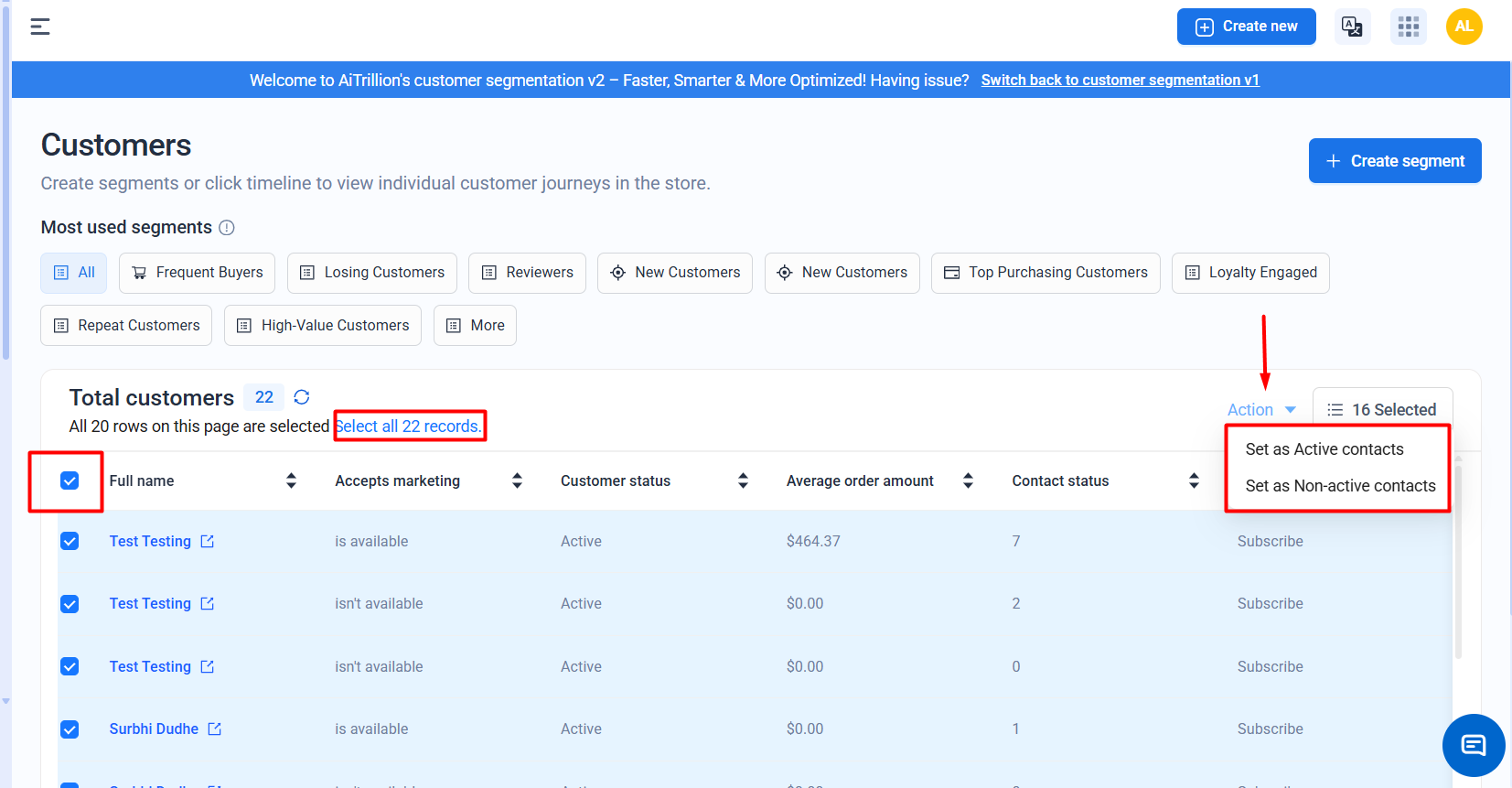Select the Frequent Buyers segment
1512x788 pixels.
pos(197,273)
